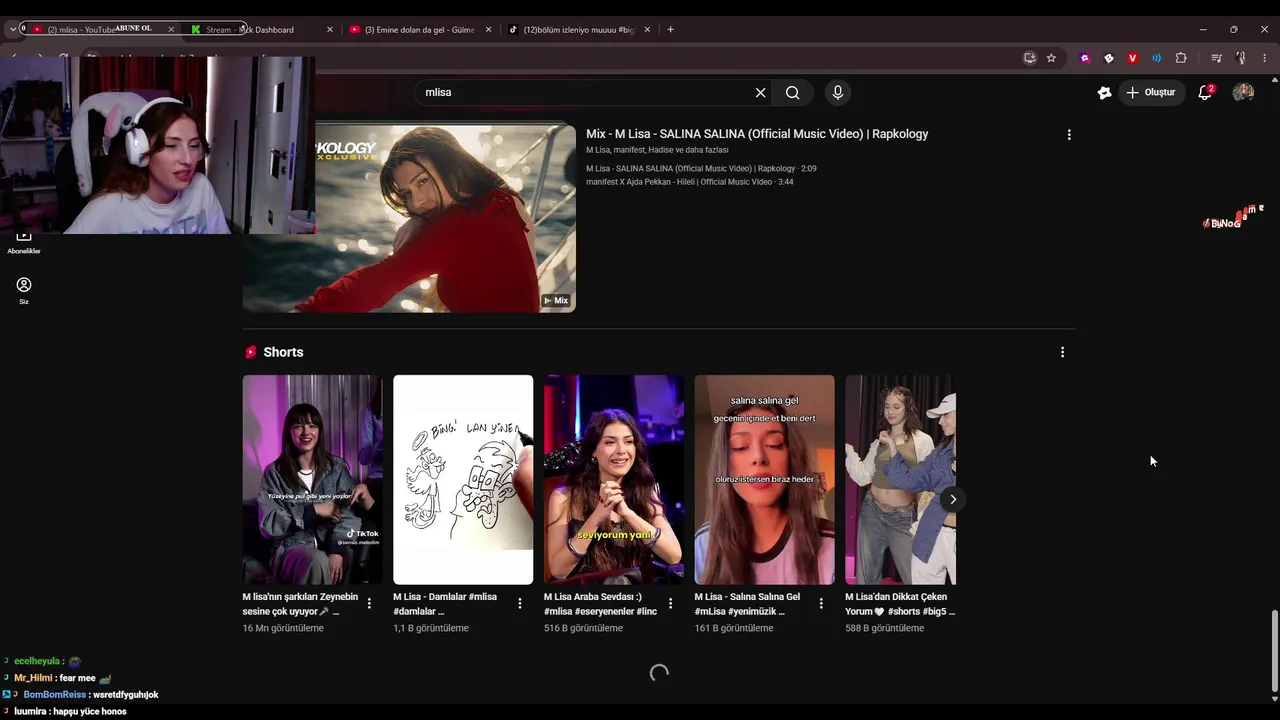
Task: Open the YouTube account avatar menu
Action: (x=1243, y=92)
